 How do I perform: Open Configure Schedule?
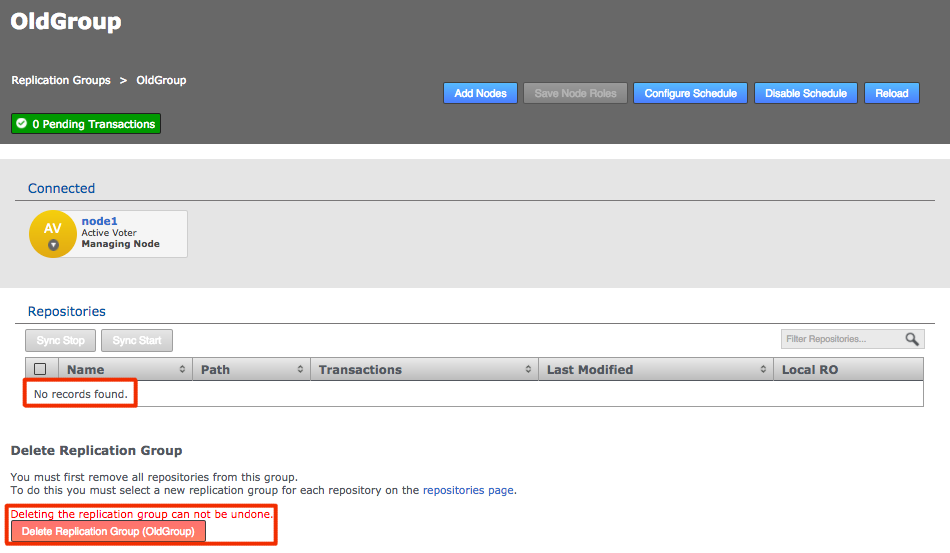[690, 93]
